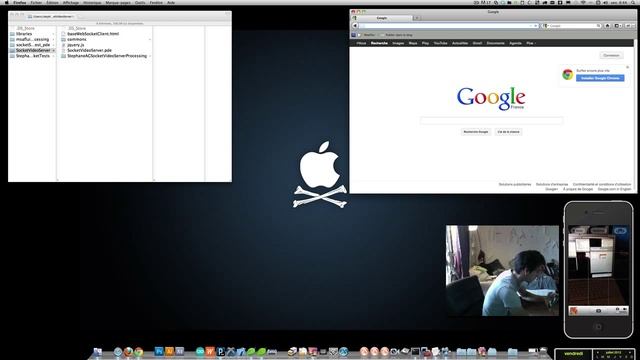Open Gmail in the Google bar
This screenshot has height=360, width=640.
[477, 43]
